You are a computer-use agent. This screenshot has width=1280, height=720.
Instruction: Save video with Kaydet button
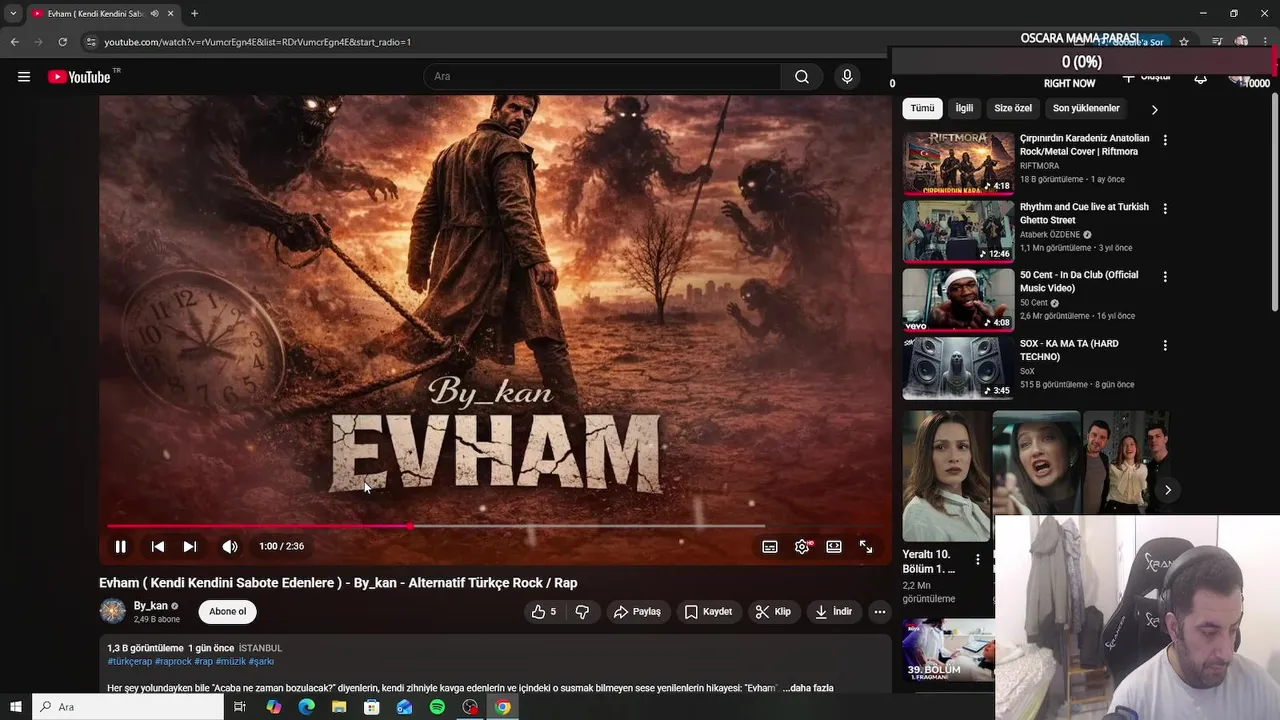[x=708, y=612]
